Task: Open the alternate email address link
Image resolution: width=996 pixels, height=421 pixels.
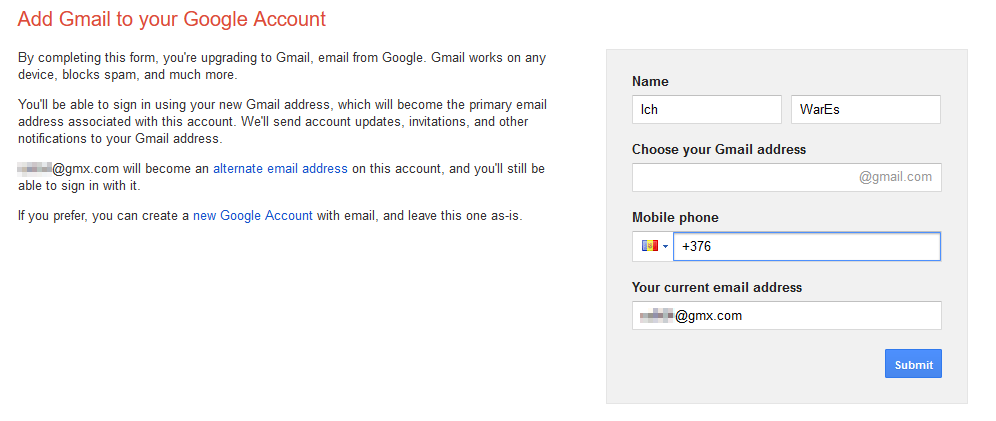Action: [280, 169]
